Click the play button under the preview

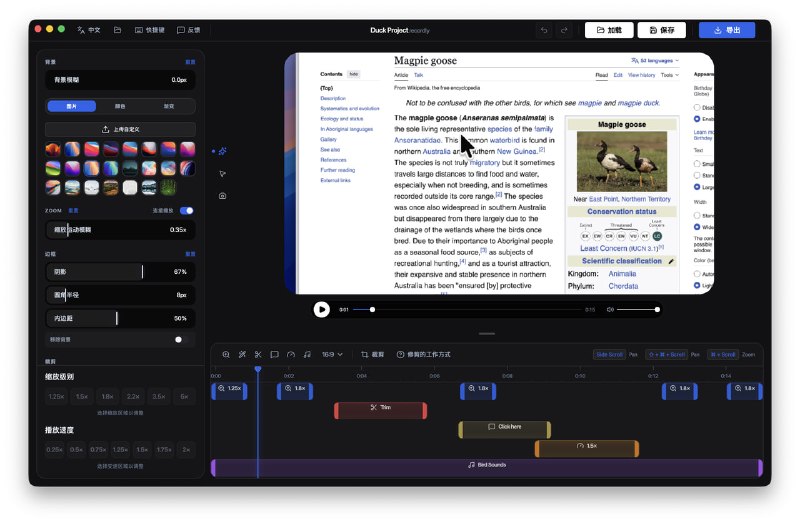pyautogui.click(x=321, y=309)
